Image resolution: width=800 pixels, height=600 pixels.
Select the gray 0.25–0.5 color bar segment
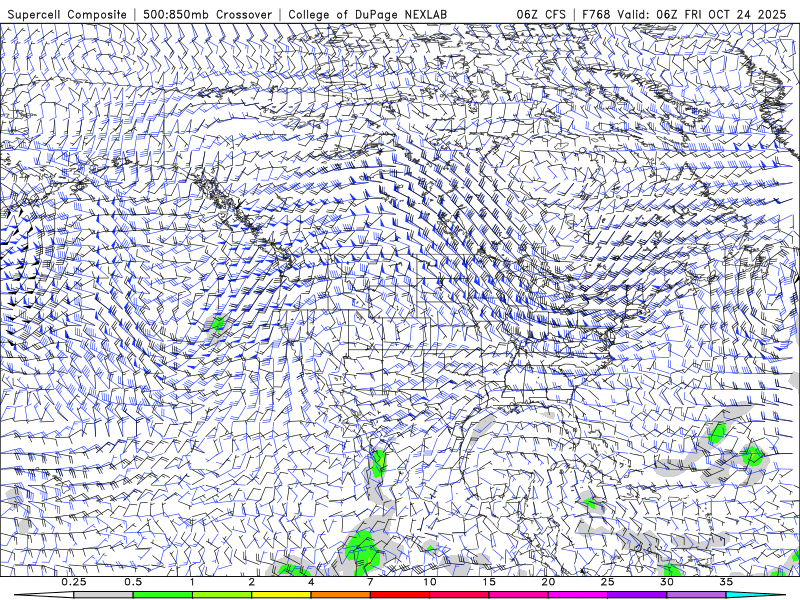(103, 595)
